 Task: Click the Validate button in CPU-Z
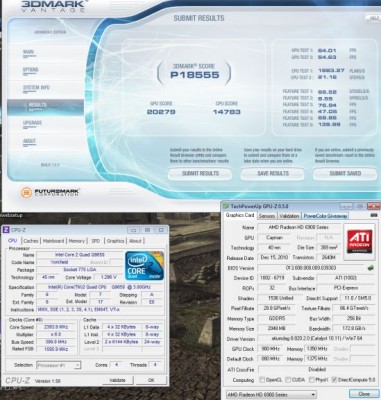[117, 380]
